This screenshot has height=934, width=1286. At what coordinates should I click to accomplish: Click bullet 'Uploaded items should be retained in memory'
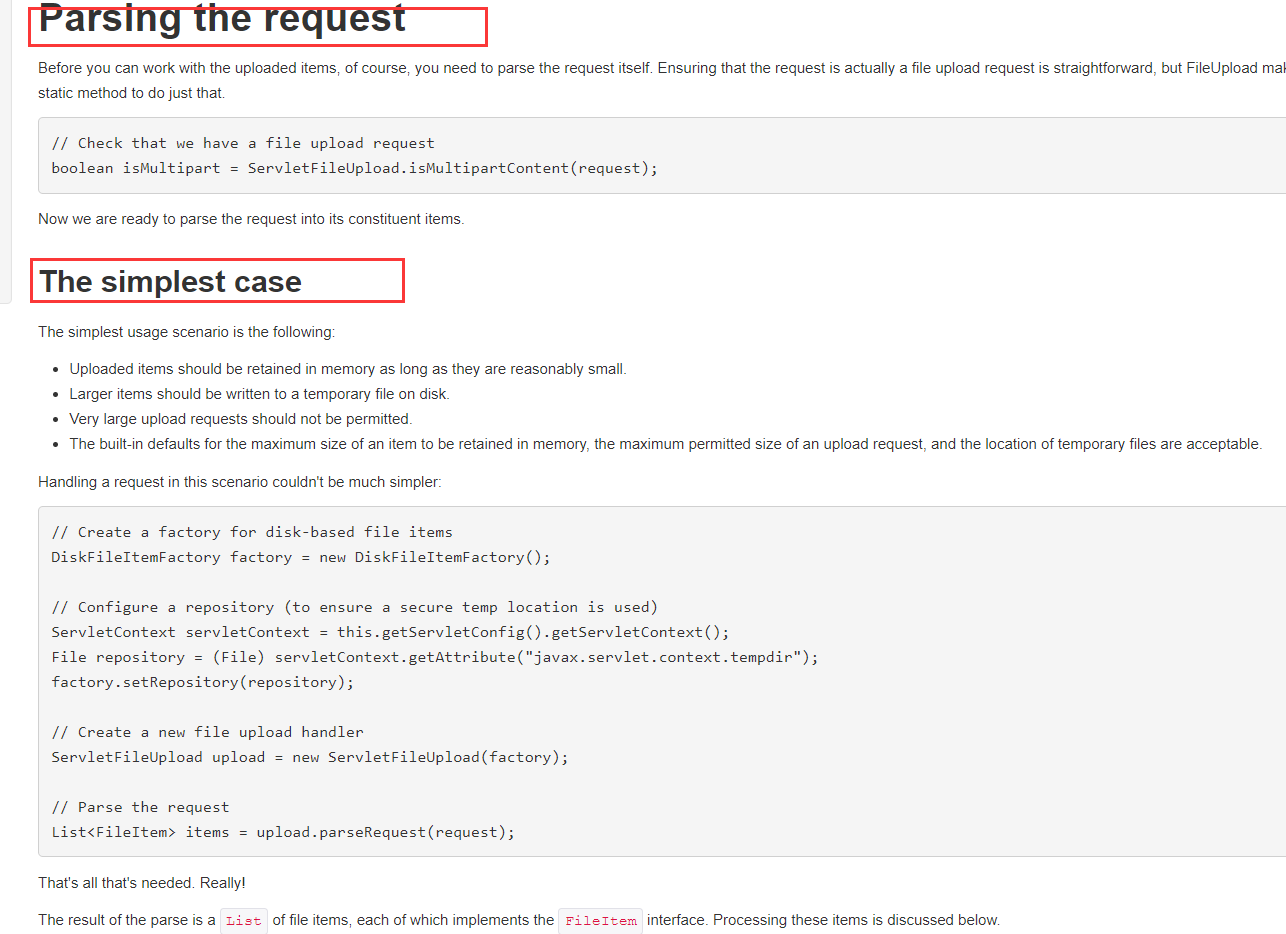[348, 369]
